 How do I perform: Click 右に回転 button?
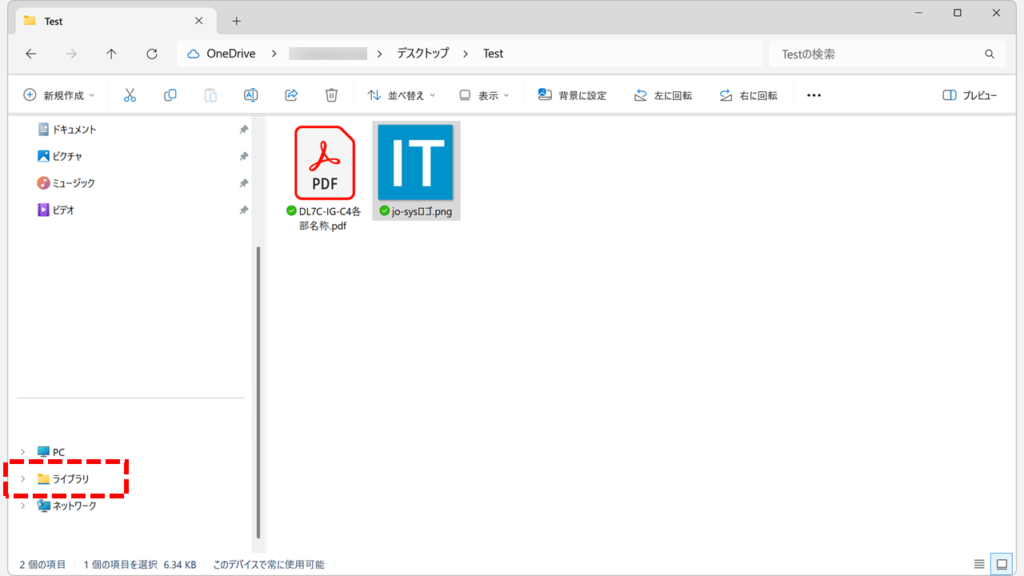748,95
